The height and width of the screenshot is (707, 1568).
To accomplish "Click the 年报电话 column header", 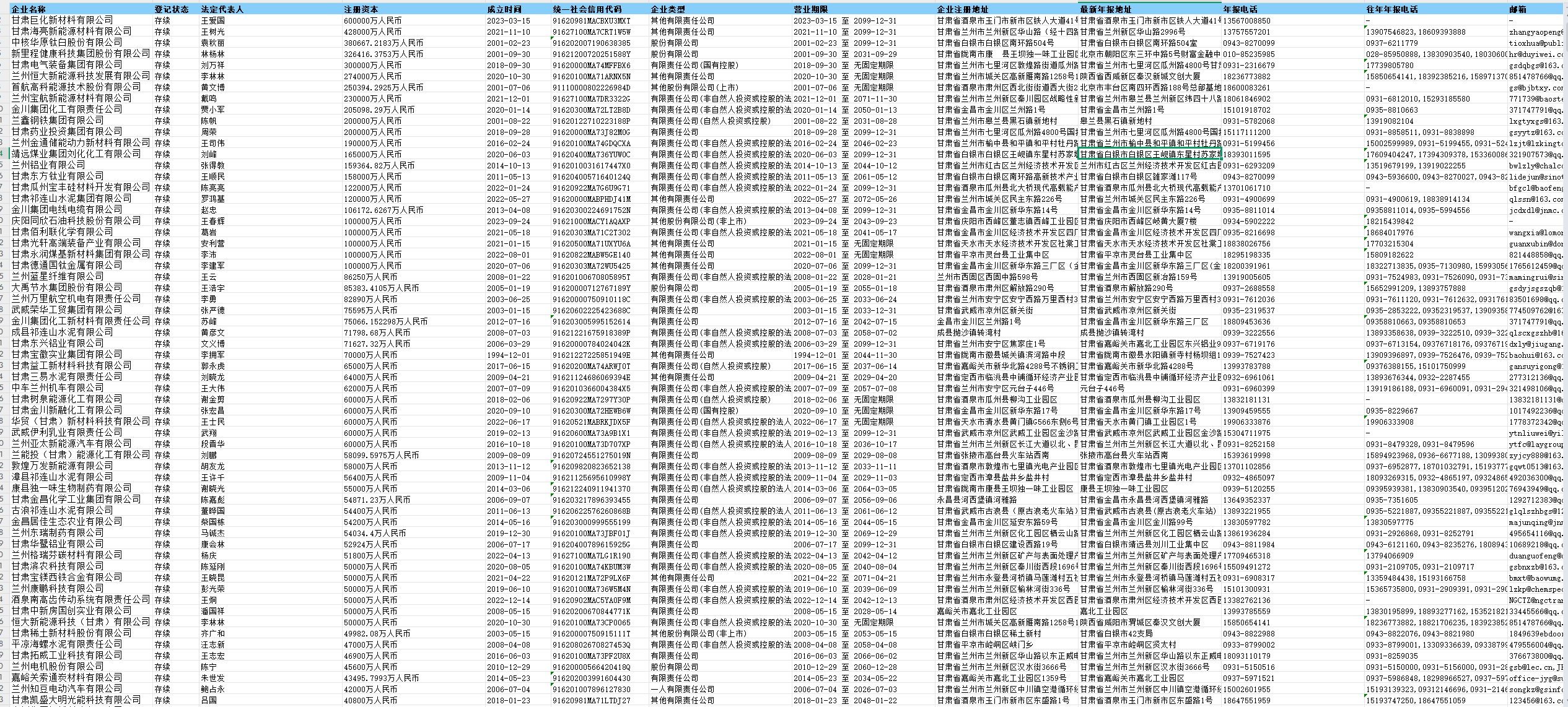I will [1240, 9].
